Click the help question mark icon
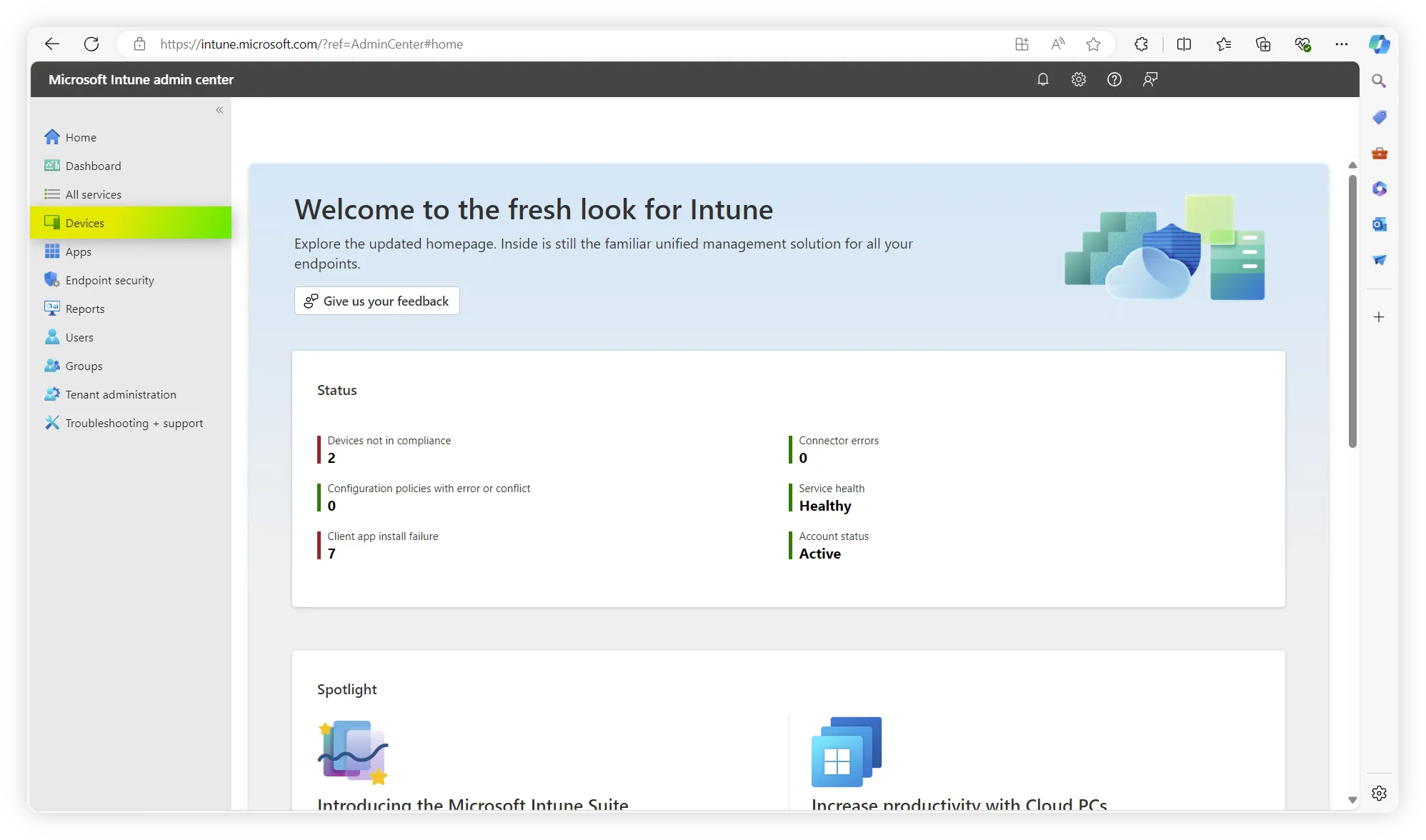The image size is (1426, 840). coord(1114,79)
